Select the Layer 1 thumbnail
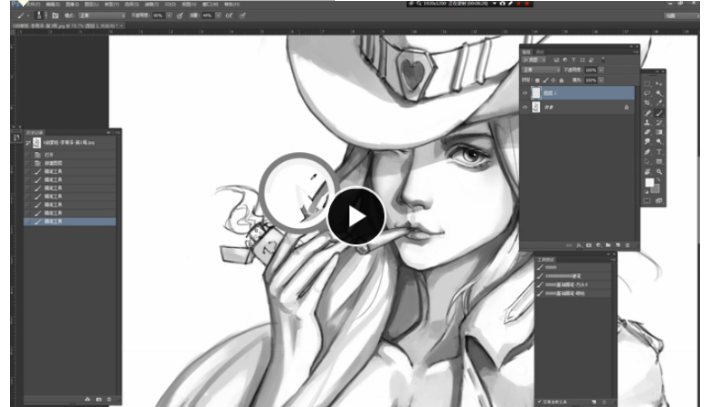Viewport: 709px width, 407px height. 536,93
